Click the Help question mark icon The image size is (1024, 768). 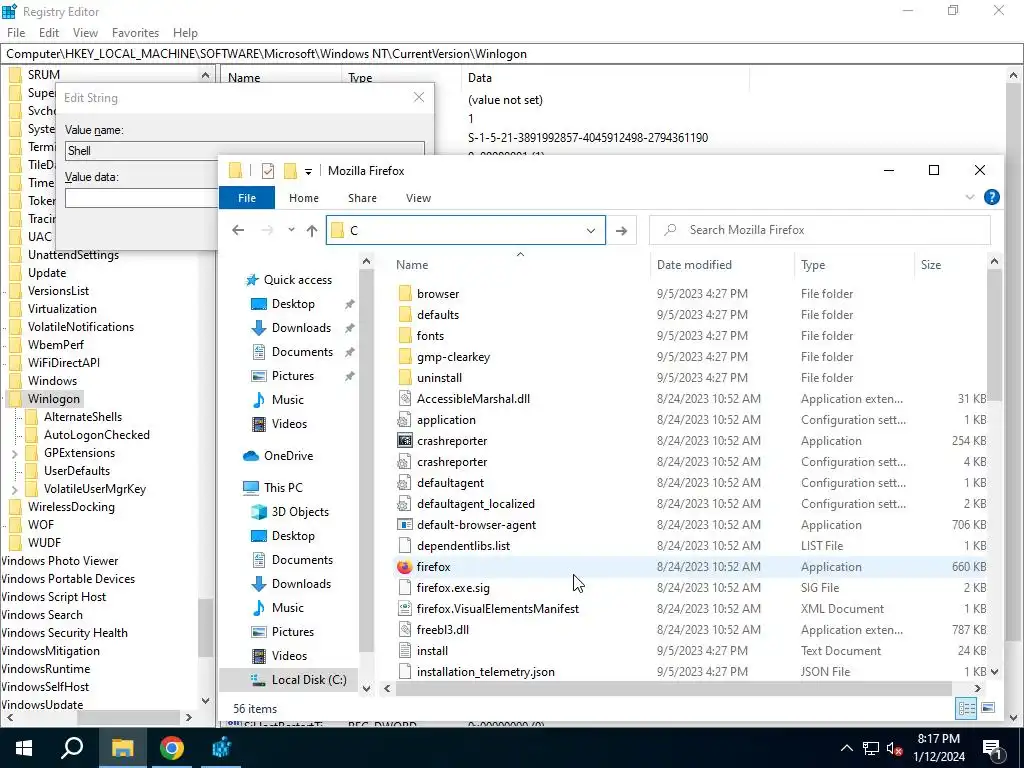[991, 197]
